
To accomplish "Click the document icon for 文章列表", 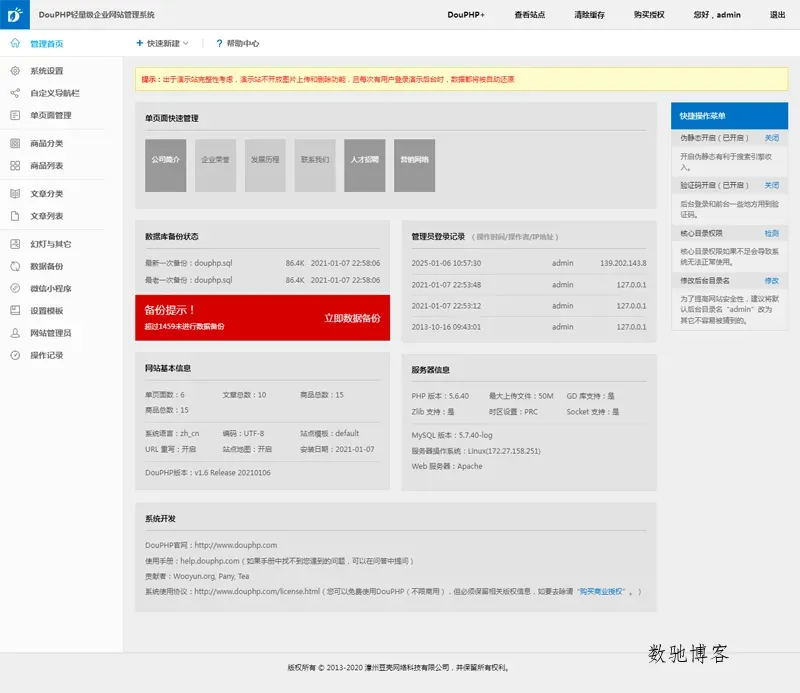I will tap(15, 216).
